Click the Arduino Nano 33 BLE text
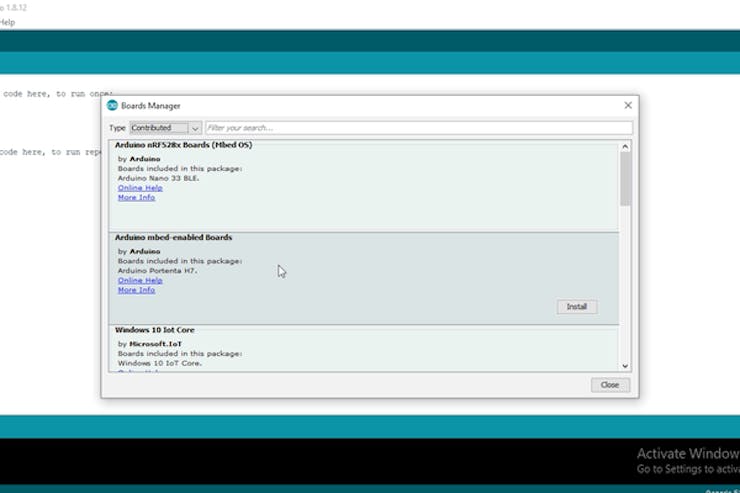The height and width of the screenshot is (493, 740). tap(158, 178)
